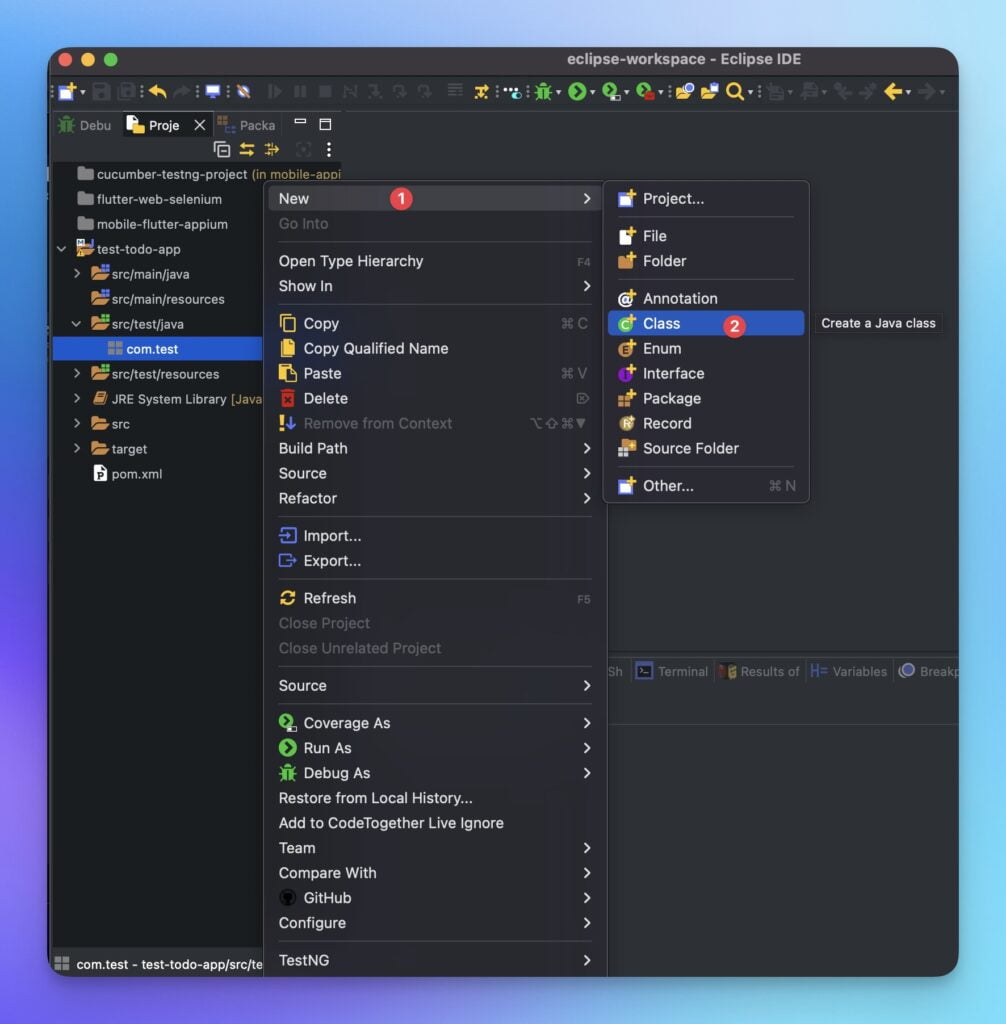Open the New submenu in context menu
This screenshot has width=1006, height=1024.
434,199
